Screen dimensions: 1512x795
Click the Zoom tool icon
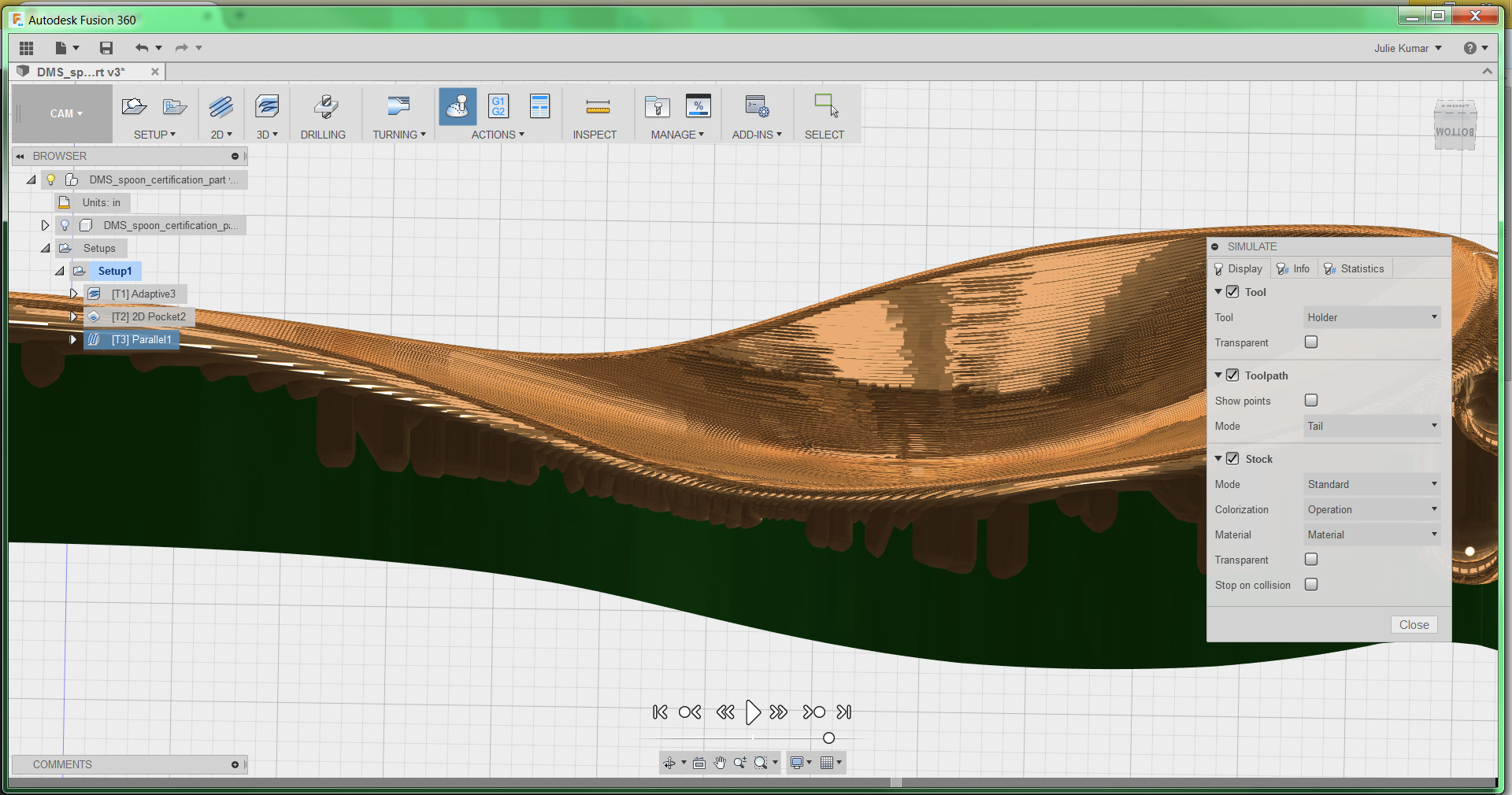coord(740,763)
